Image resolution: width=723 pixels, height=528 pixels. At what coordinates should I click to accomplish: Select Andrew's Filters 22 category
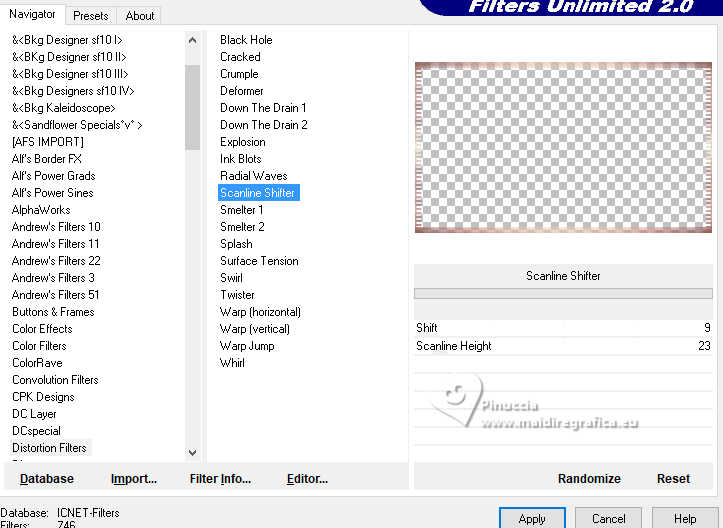(56, 261)
